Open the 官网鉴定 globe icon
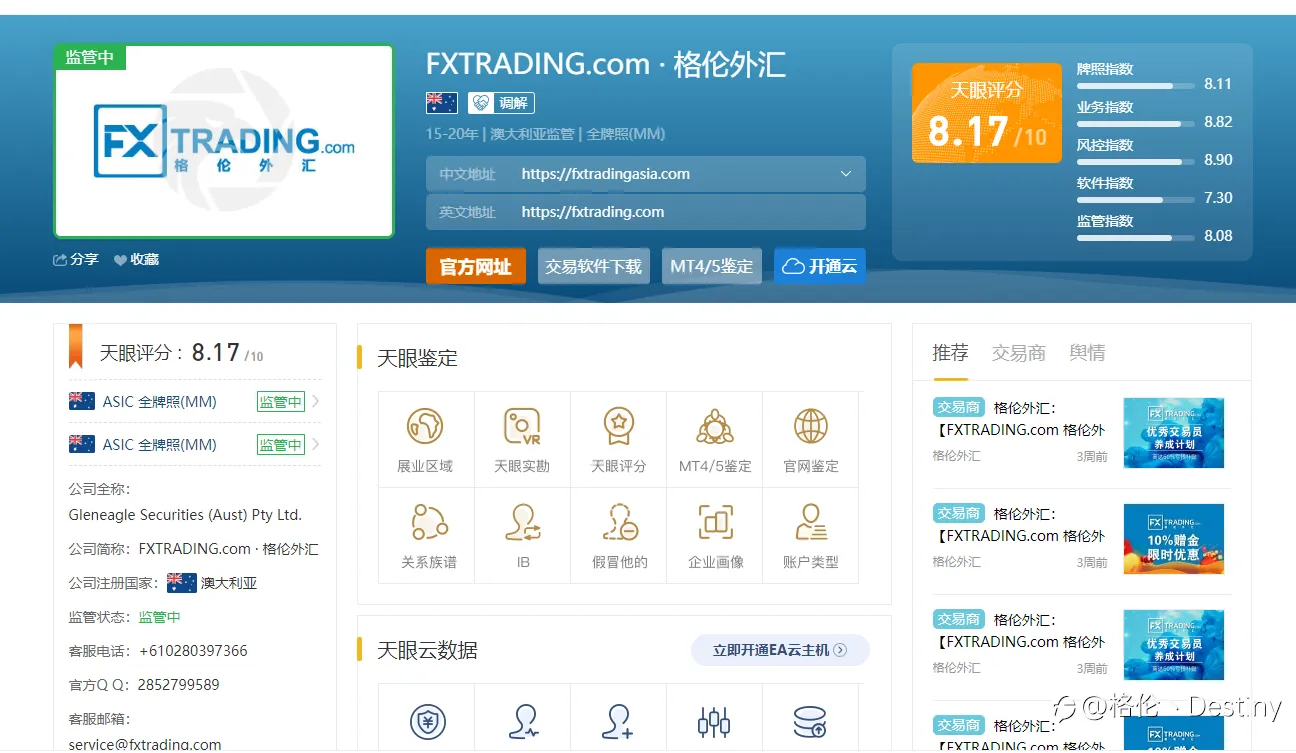Viewport: 1296px width, 753px height. coord(811,426)
